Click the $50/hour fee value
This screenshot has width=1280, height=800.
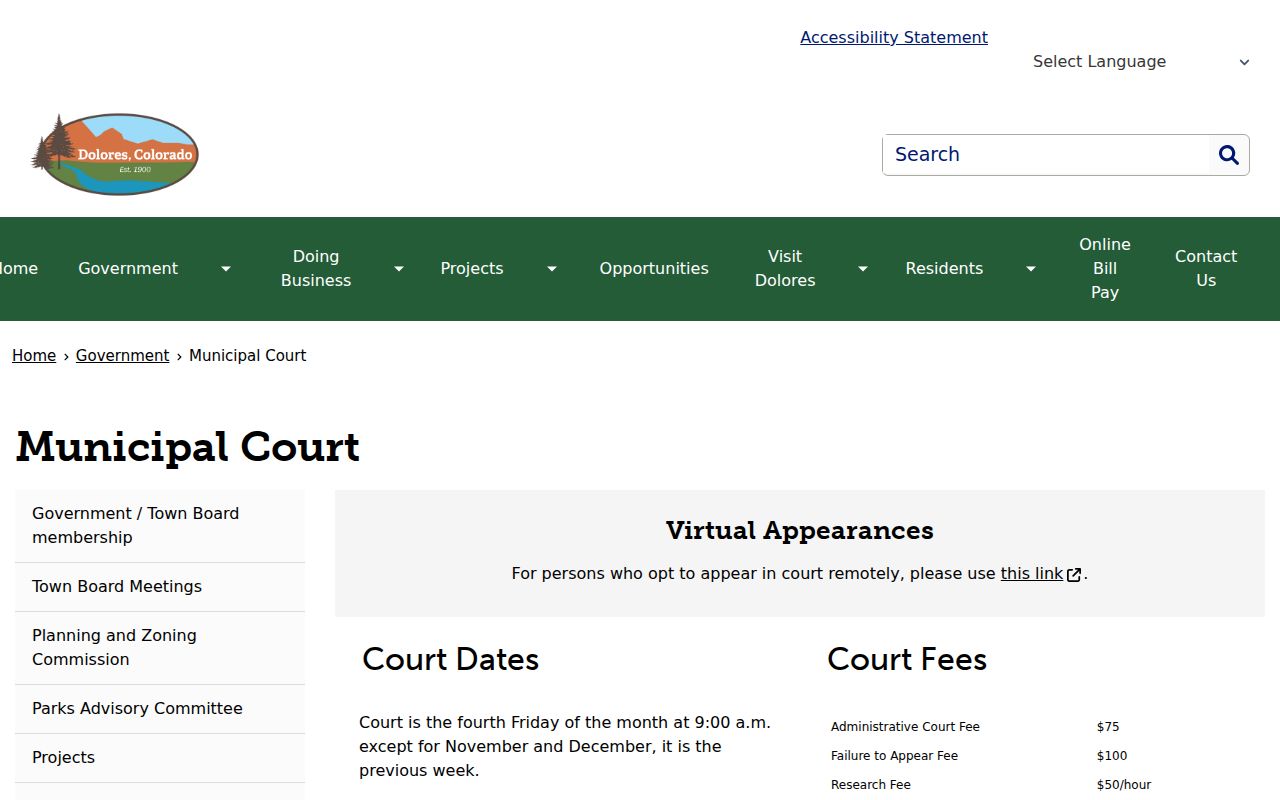click(1124, 785)
